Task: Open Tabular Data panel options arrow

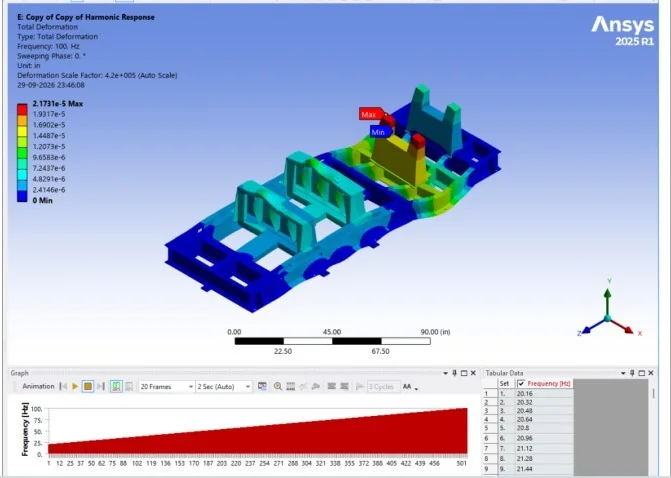Action: pyautogui.click(x=623, y=373)
